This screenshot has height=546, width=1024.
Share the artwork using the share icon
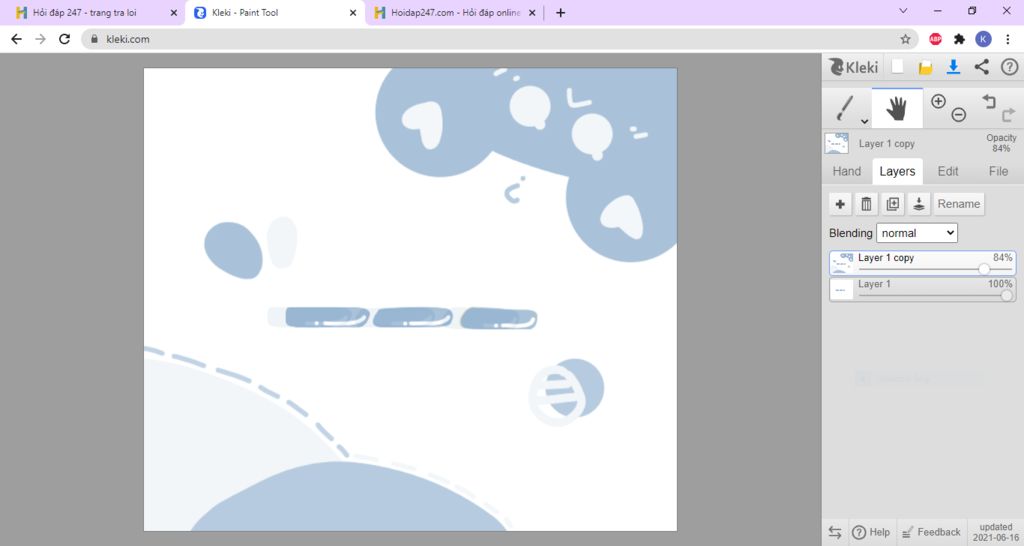[981, 67]
